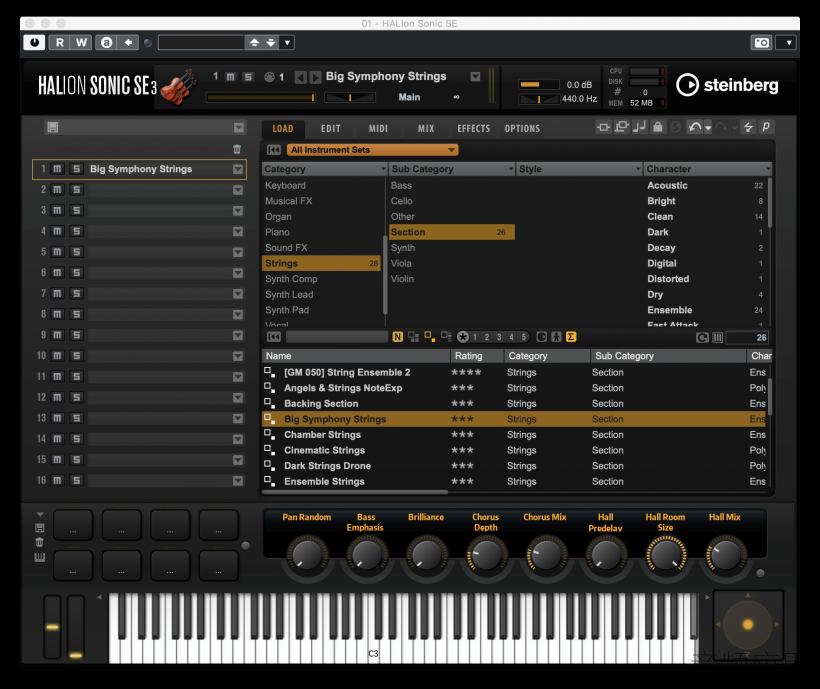Switch to the OPTIONS tab
The image size is (820, 689).
pyautogui.click(x=522, y=129)
